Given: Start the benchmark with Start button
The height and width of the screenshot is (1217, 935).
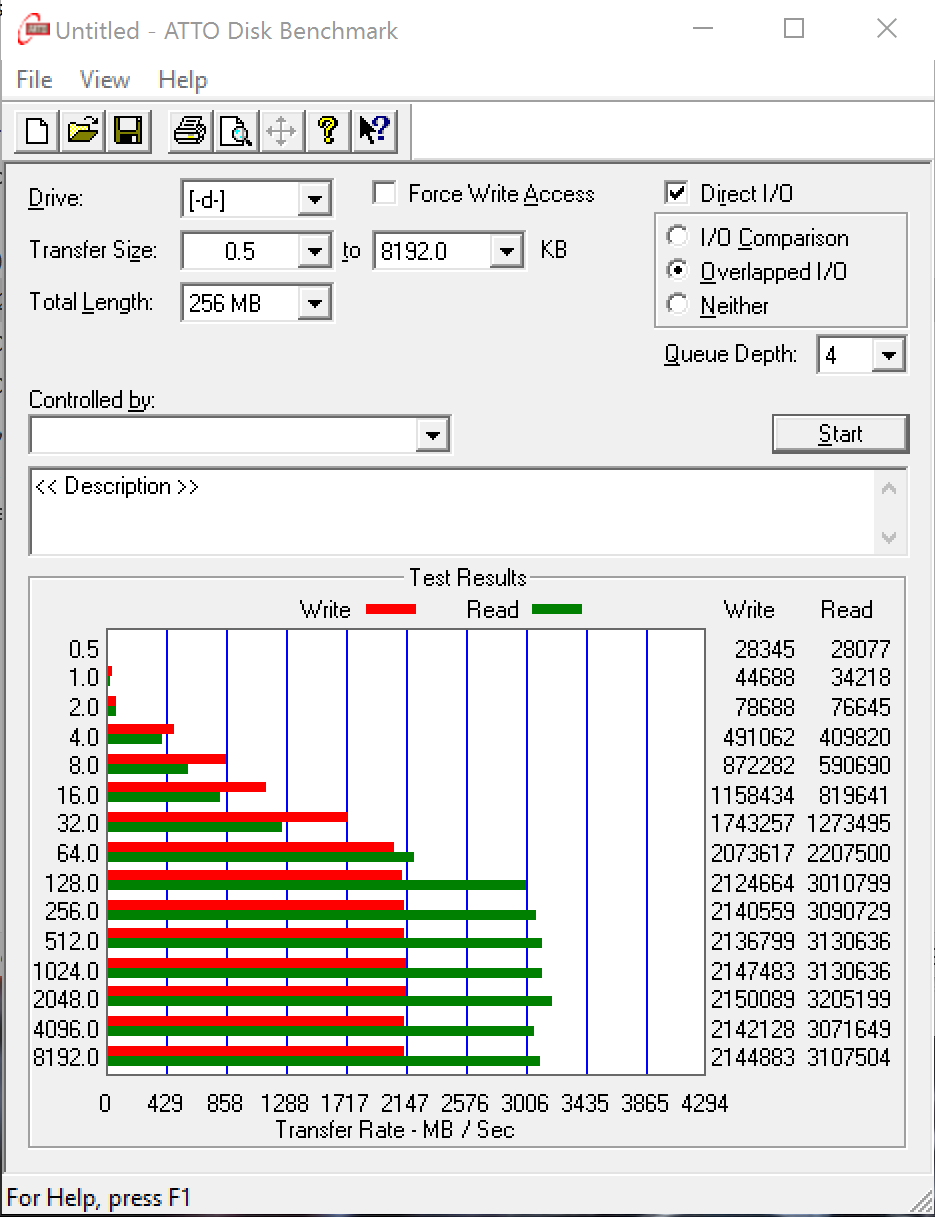Looking at the screenshot, I should 840,434.
